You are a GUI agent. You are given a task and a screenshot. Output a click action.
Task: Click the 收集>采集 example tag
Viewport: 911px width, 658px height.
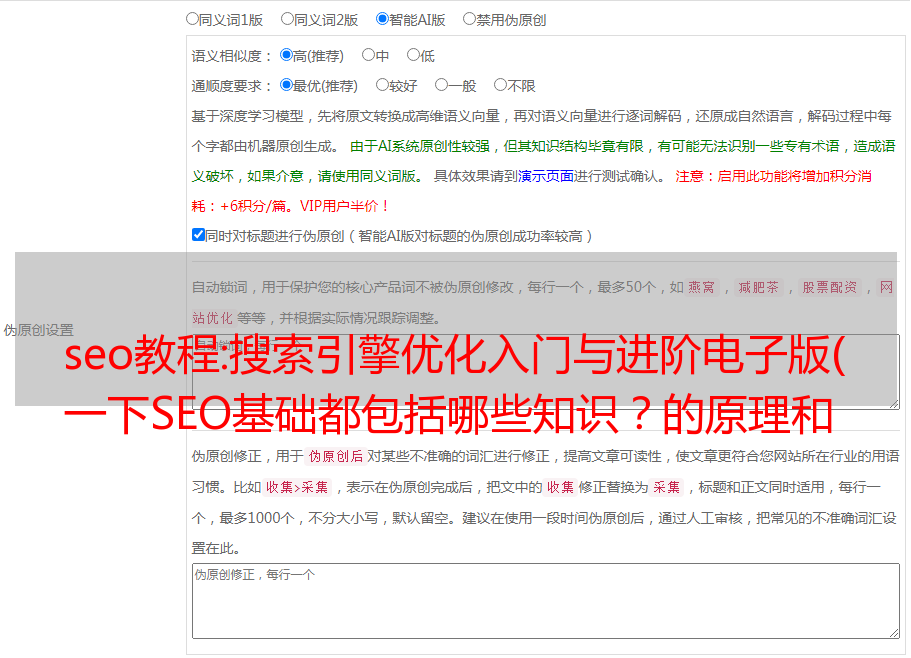(x=297, y=487)
